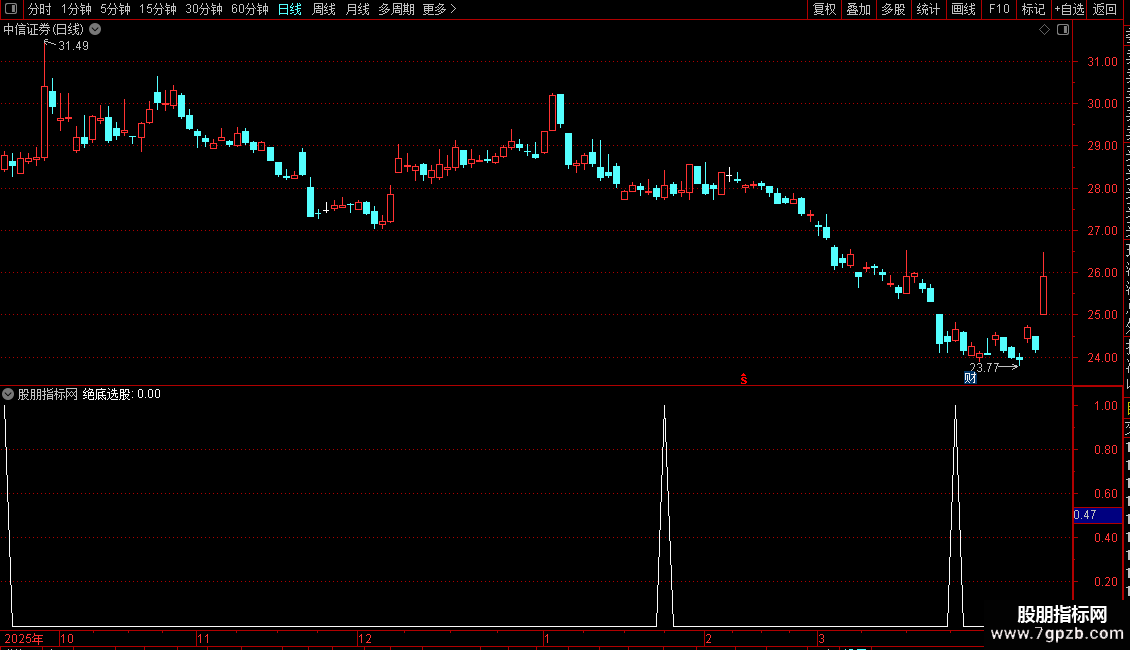Click the 叠加 overlay button
The image size is (1130, 650).
[858, 9]
